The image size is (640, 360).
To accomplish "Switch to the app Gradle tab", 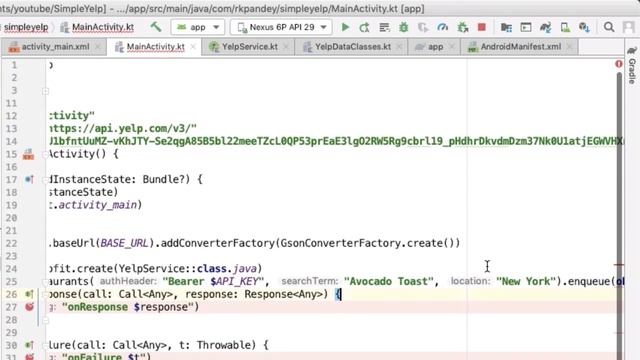I will (435, 47).
